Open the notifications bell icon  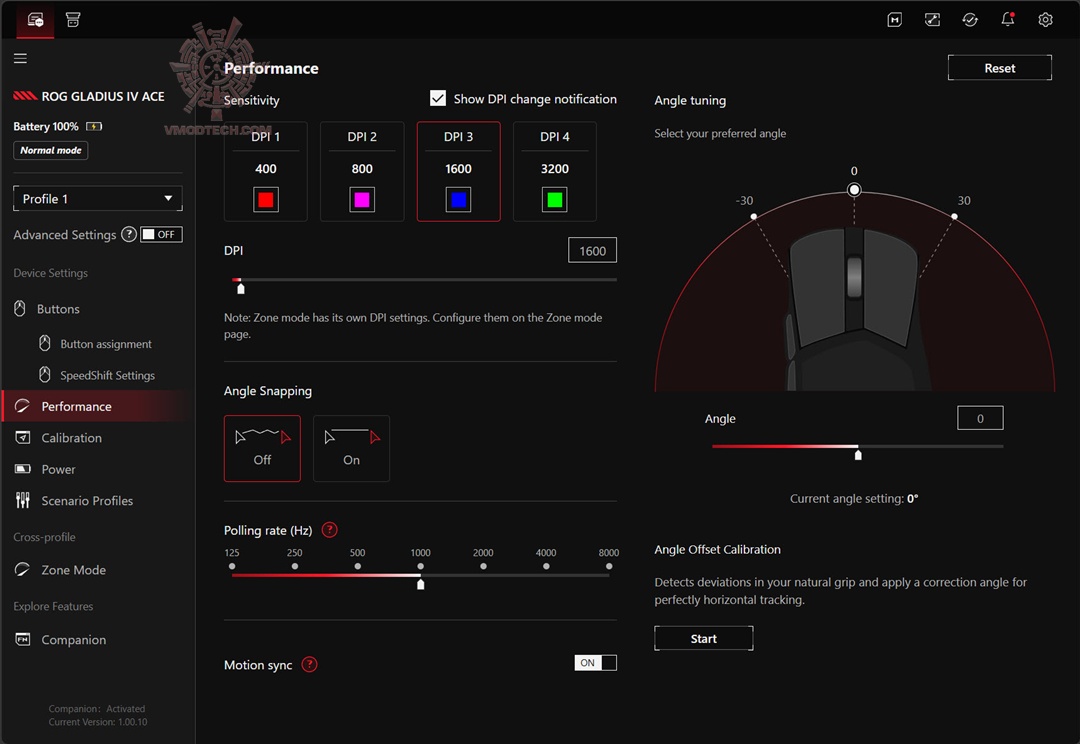1008,19
